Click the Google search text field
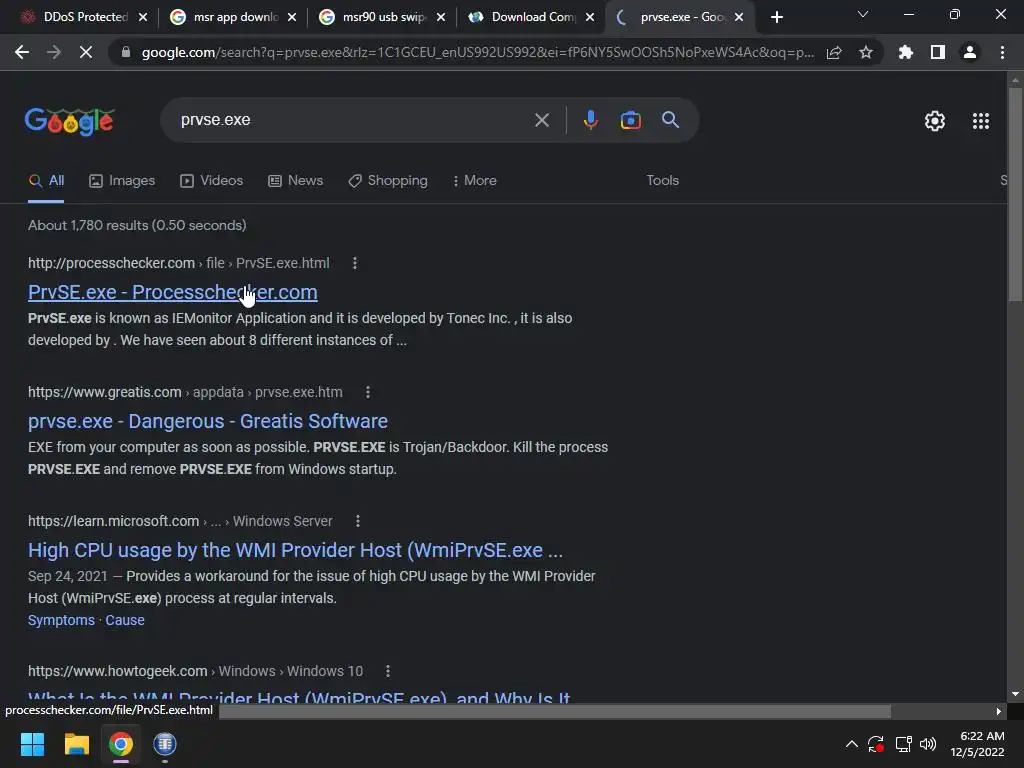 (353, 120)
